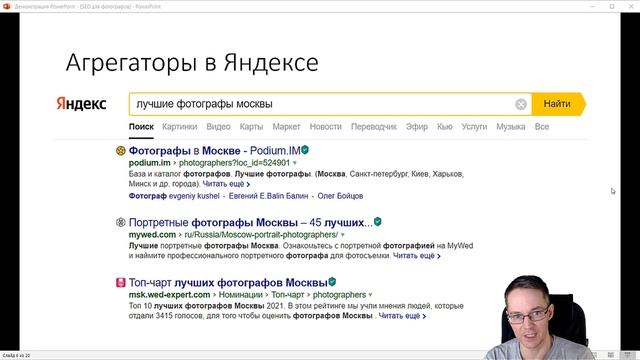Open the Топ-чарт лучших фотографов Москвы result
Image resolution: width=640 pixels, height=360 pixels.
[x=228, y=282]
